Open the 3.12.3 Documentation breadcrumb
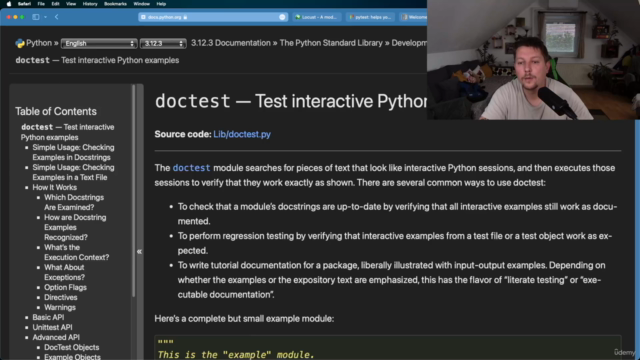The width and height of the screenshot is (640, 360). pos(231,43)
